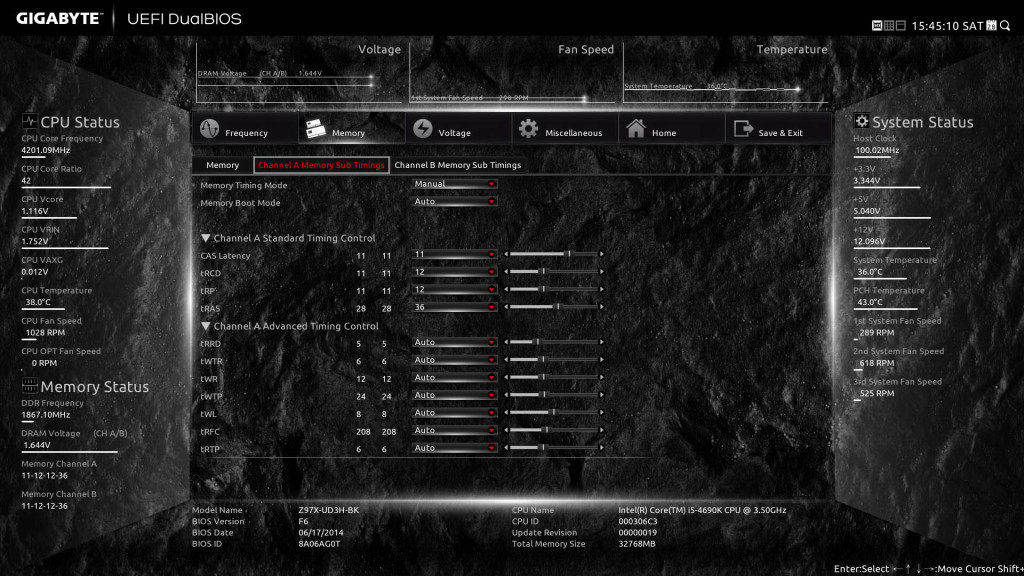Viewport: 1024px width, 576px height.
Task: Open the tWR Auto dropdown
Action: click(455, 378)
